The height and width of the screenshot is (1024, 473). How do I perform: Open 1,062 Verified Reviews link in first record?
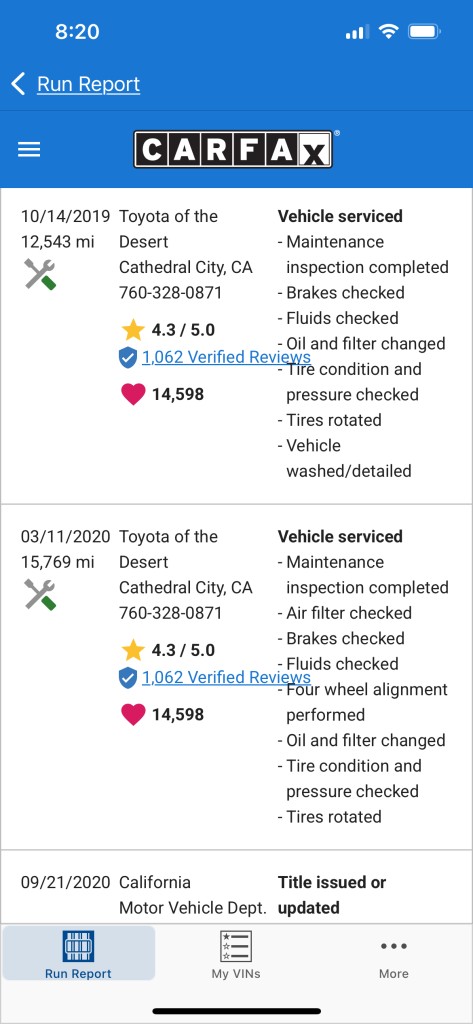[x=226, y=357]
